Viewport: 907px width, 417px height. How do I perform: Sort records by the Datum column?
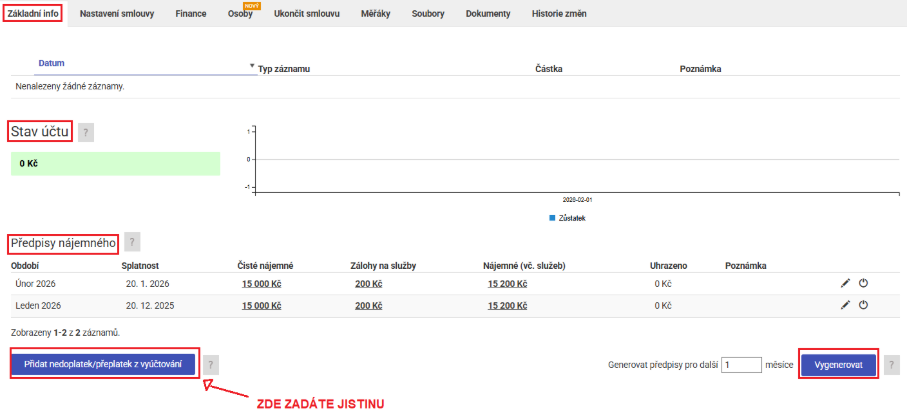click(52, 63)
